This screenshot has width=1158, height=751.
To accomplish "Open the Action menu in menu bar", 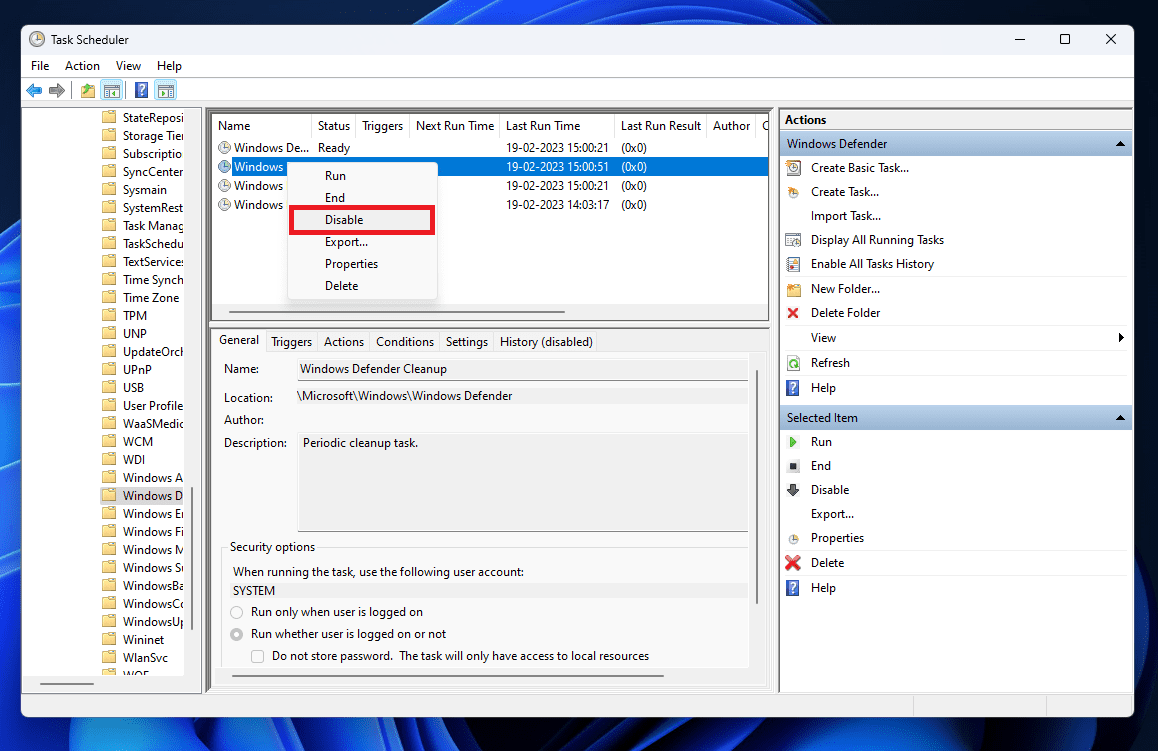I will [x=82, y=66].
